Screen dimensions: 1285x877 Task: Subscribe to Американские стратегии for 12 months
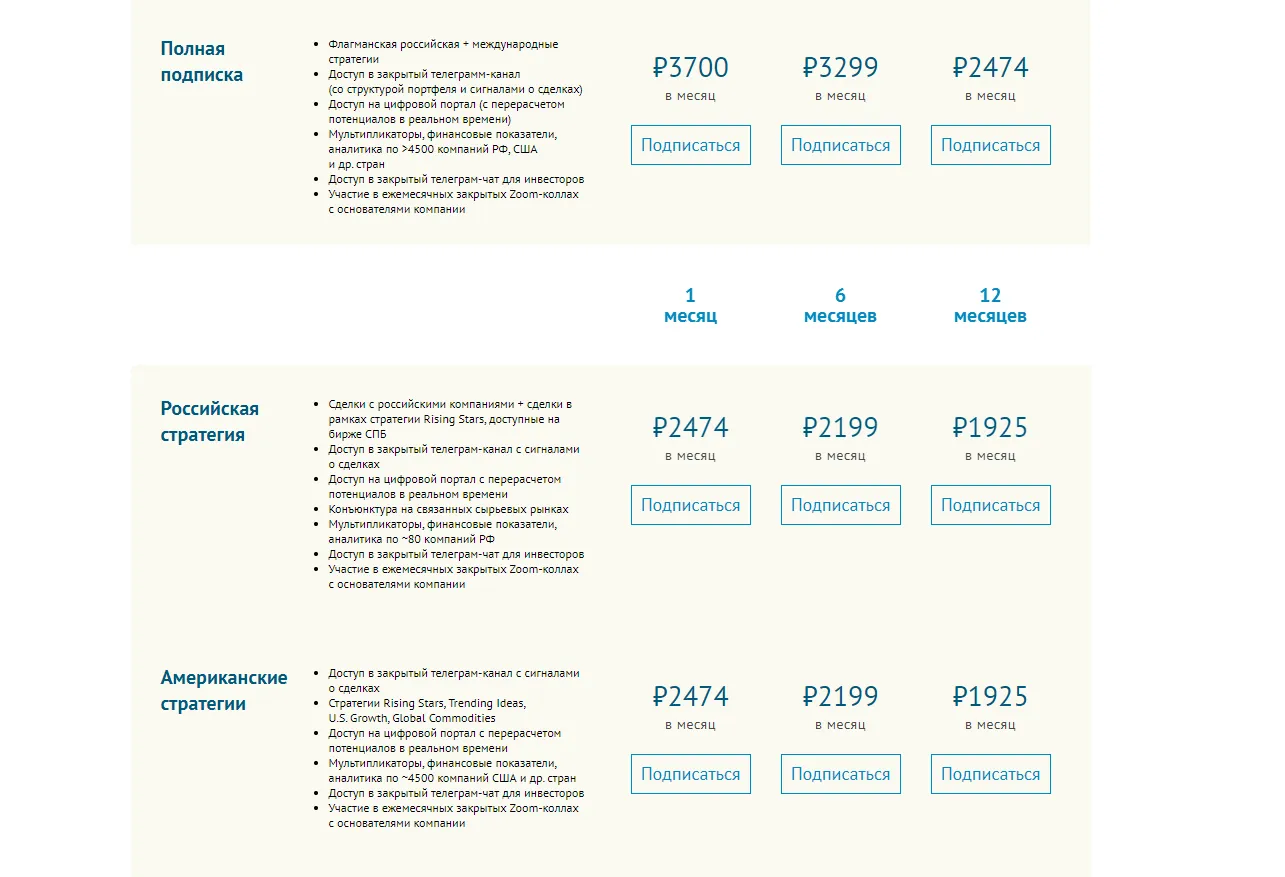tap(990, 774)
